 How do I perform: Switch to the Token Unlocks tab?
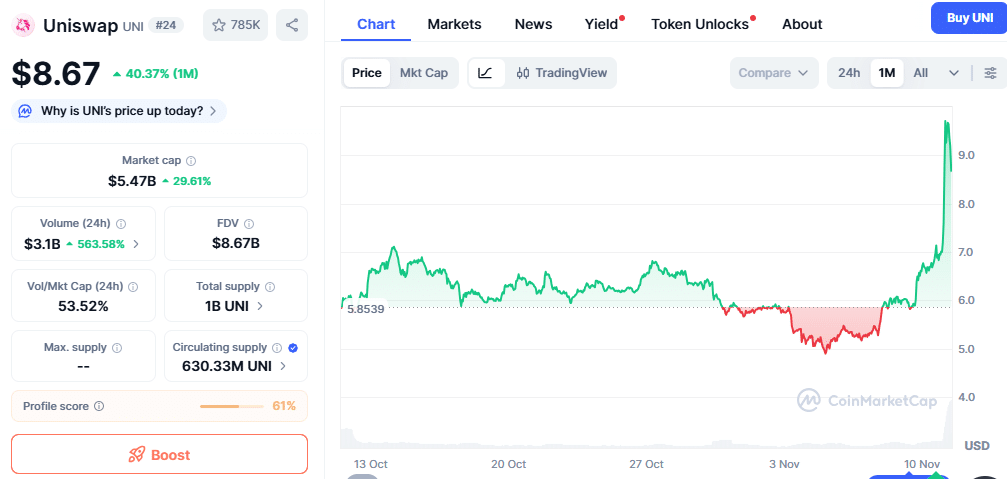coord(700,24)
